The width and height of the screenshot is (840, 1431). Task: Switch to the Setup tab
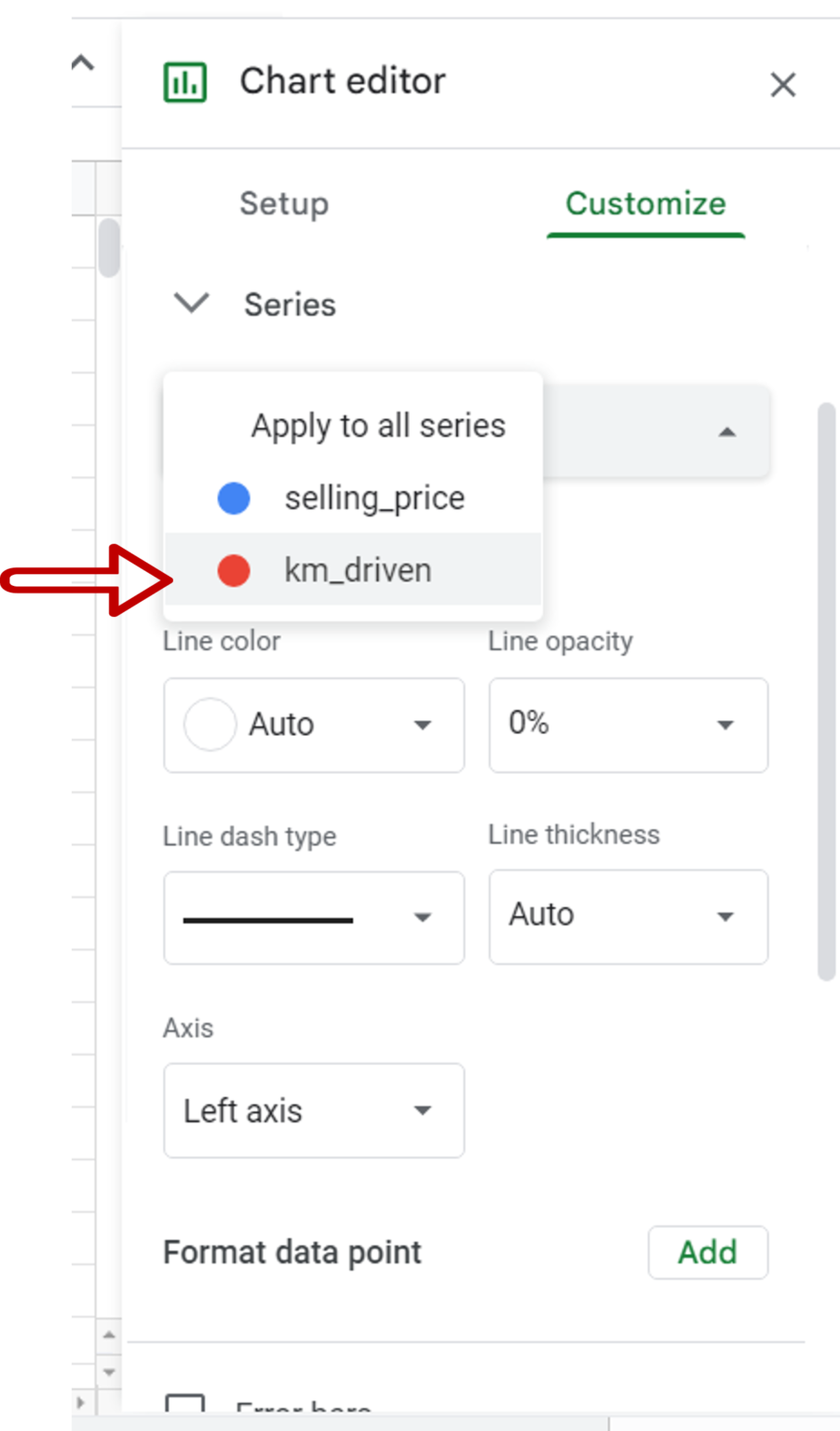point(284,203)
